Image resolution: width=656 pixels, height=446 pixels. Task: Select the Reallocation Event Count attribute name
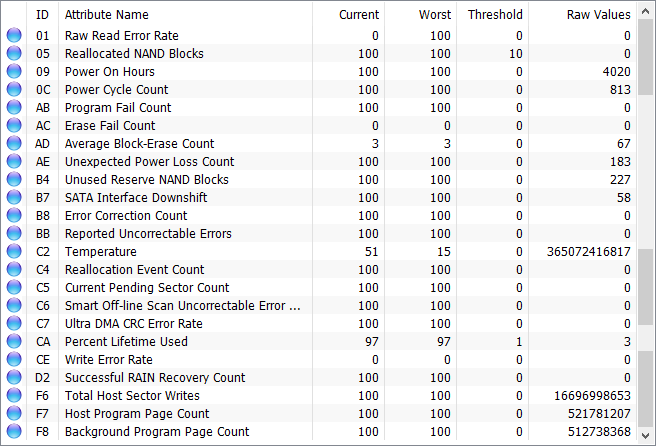(134, 269)
